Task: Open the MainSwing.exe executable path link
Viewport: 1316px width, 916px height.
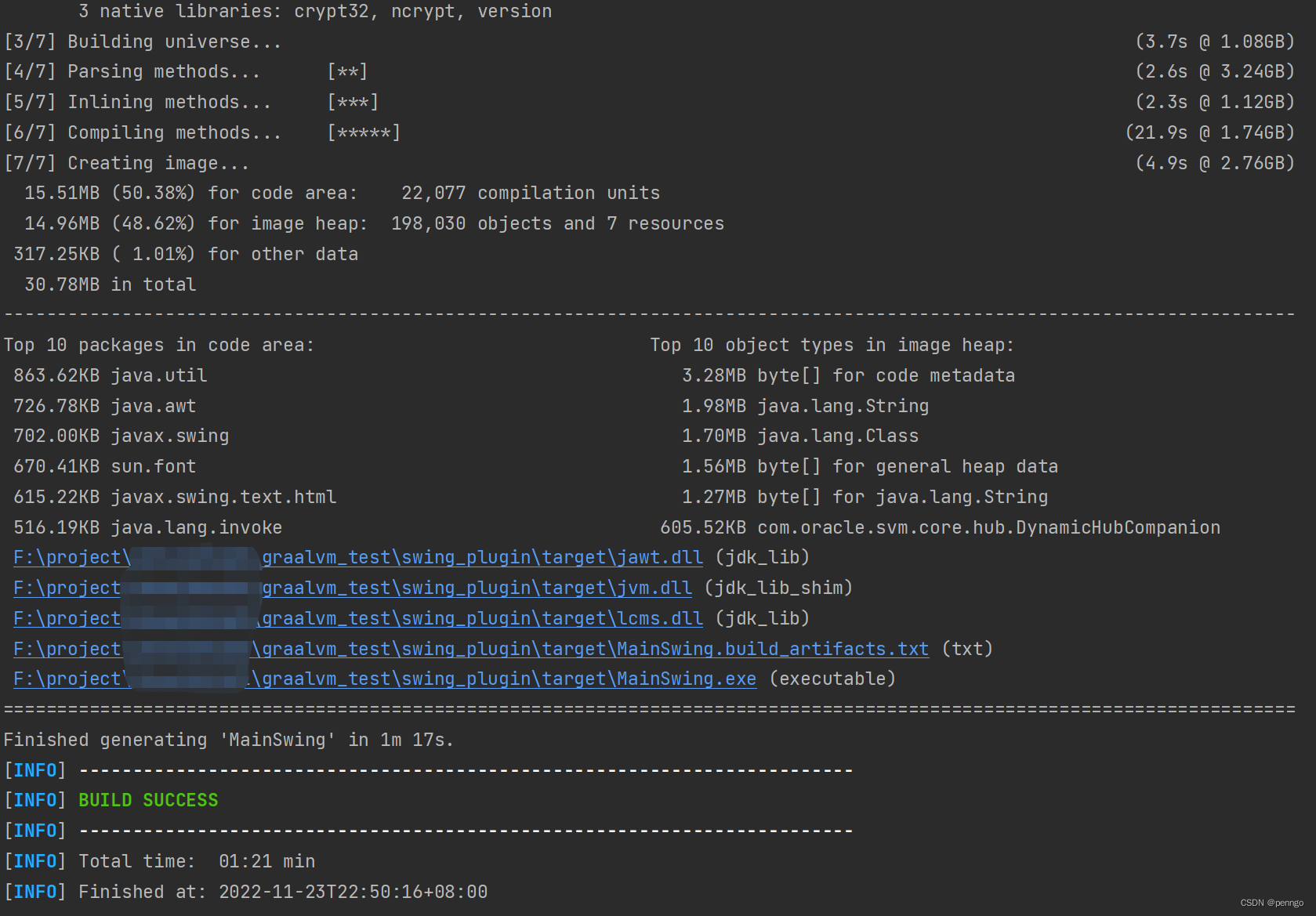Action: (385, 679)
